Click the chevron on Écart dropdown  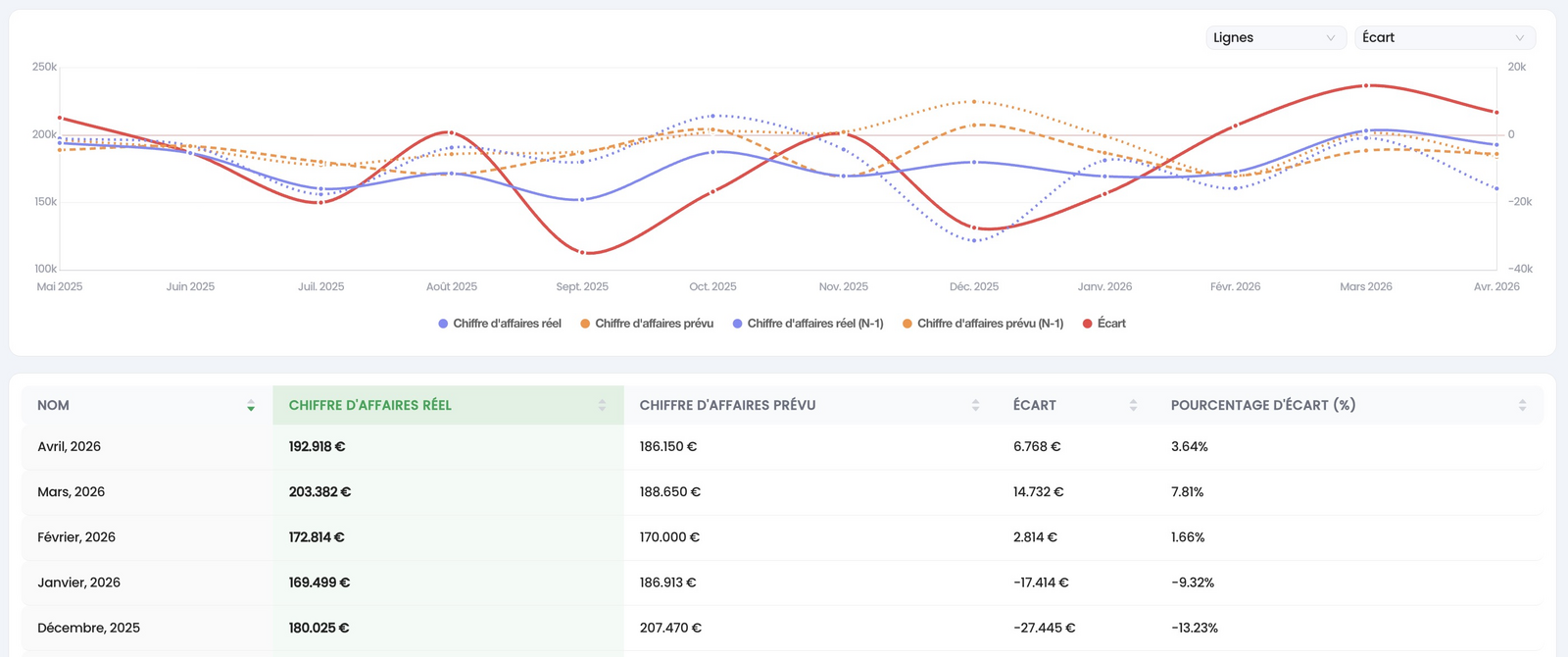[x=1520, y=38]
